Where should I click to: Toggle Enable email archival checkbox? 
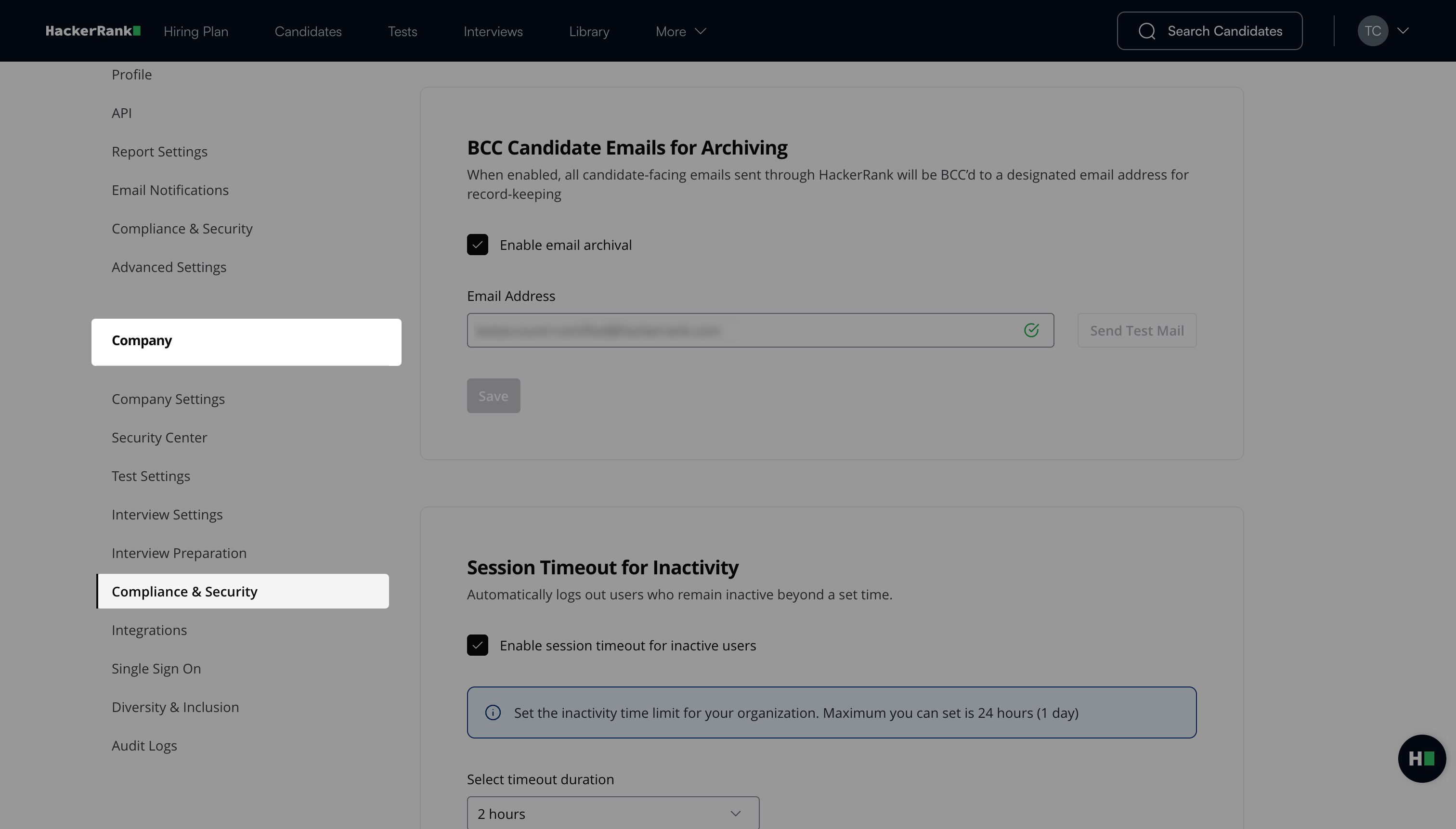point(477,245)
